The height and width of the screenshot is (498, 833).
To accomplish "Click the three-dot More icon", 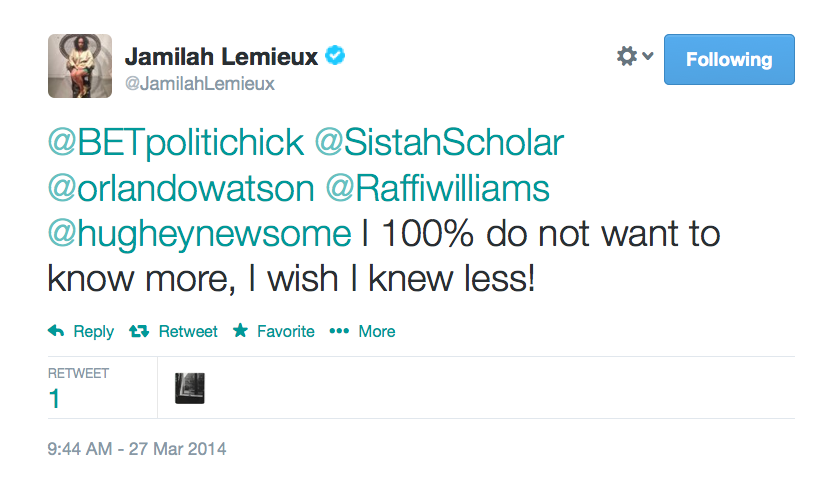I will (x=339, y=331).
